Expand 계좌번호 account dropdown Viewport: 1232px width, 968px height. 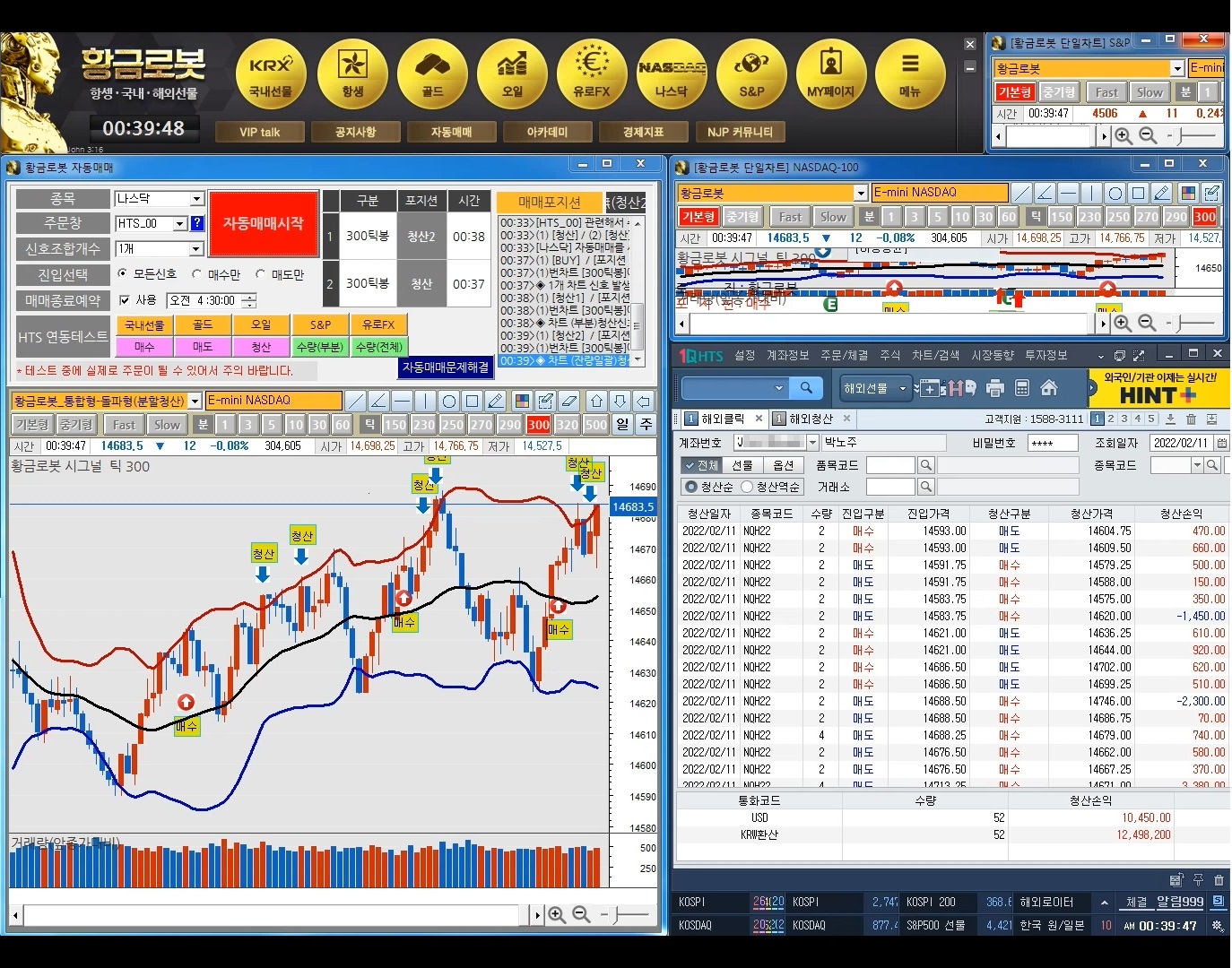(812, 443)
